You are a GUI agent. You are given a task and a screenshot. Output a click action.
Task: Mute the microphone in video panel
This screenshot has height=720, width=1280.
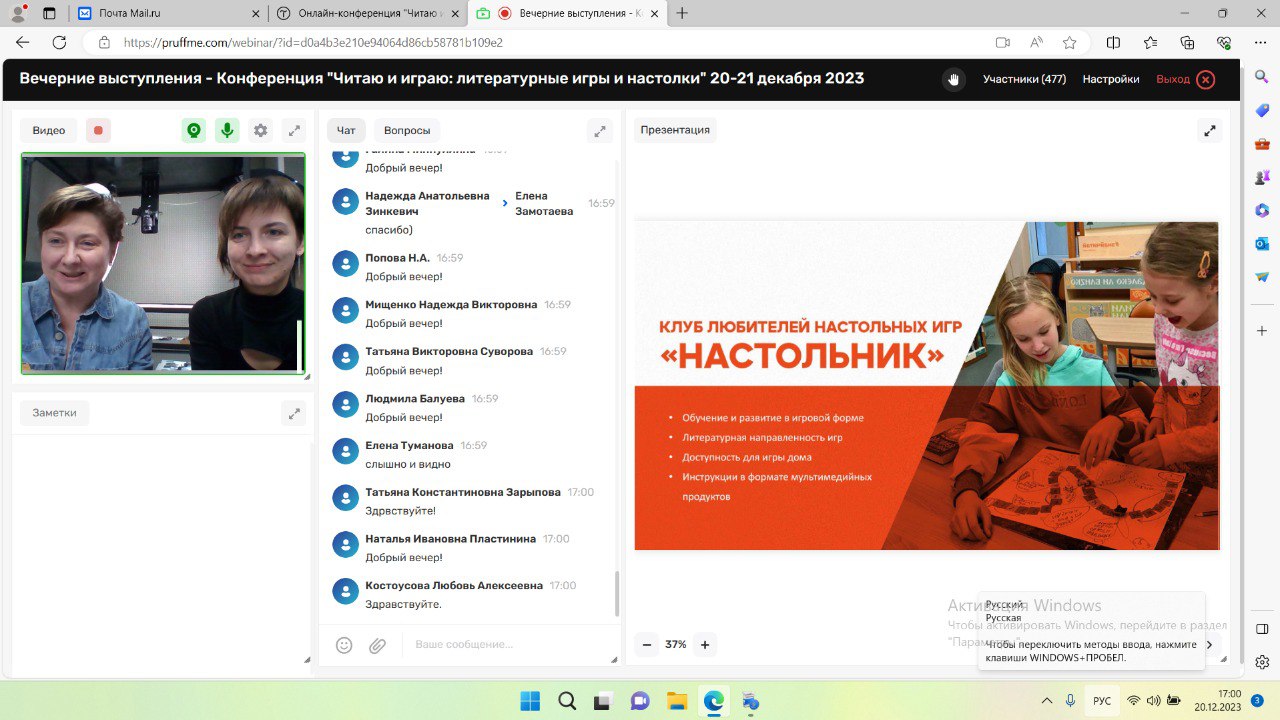(x=227, y=130)
